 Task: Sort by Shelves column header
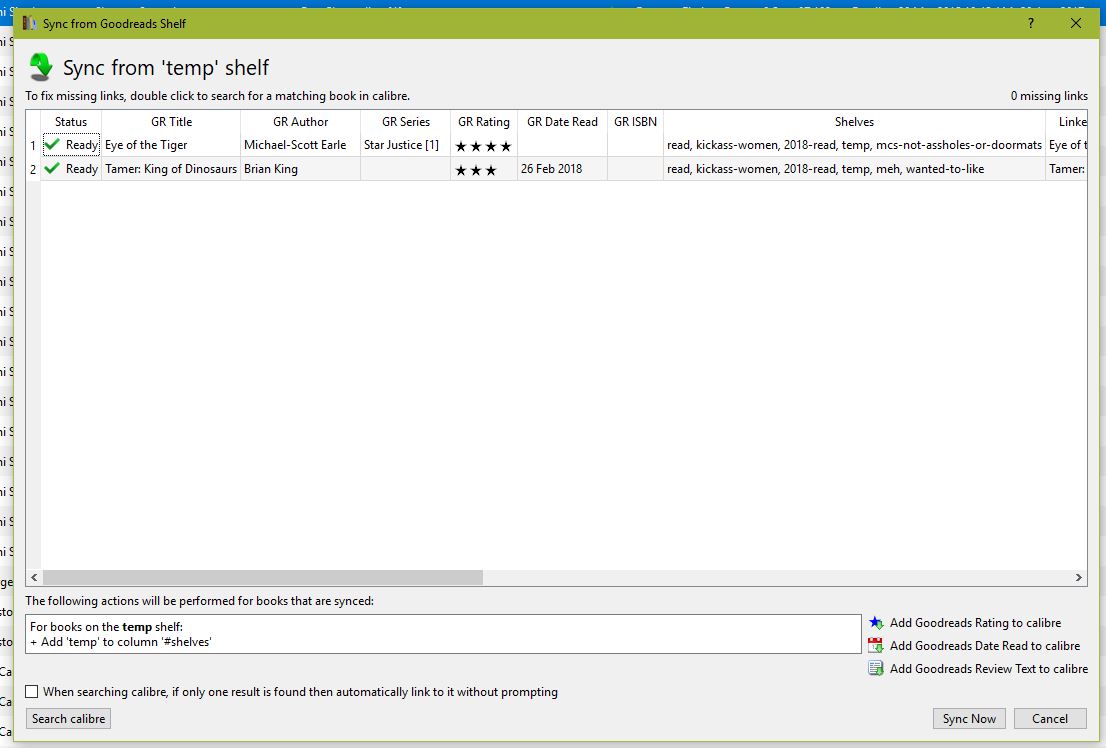pyautogui.click(x=854, y=121)
